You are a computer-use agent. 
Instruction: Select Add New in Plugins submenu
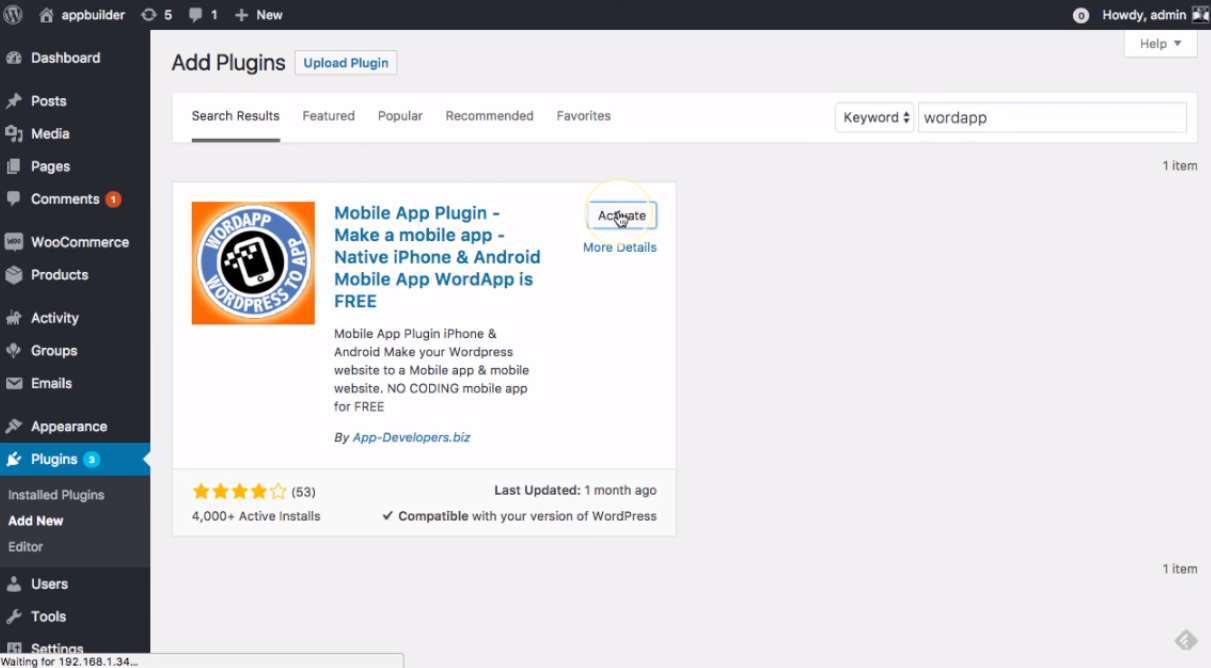point(36,521)
